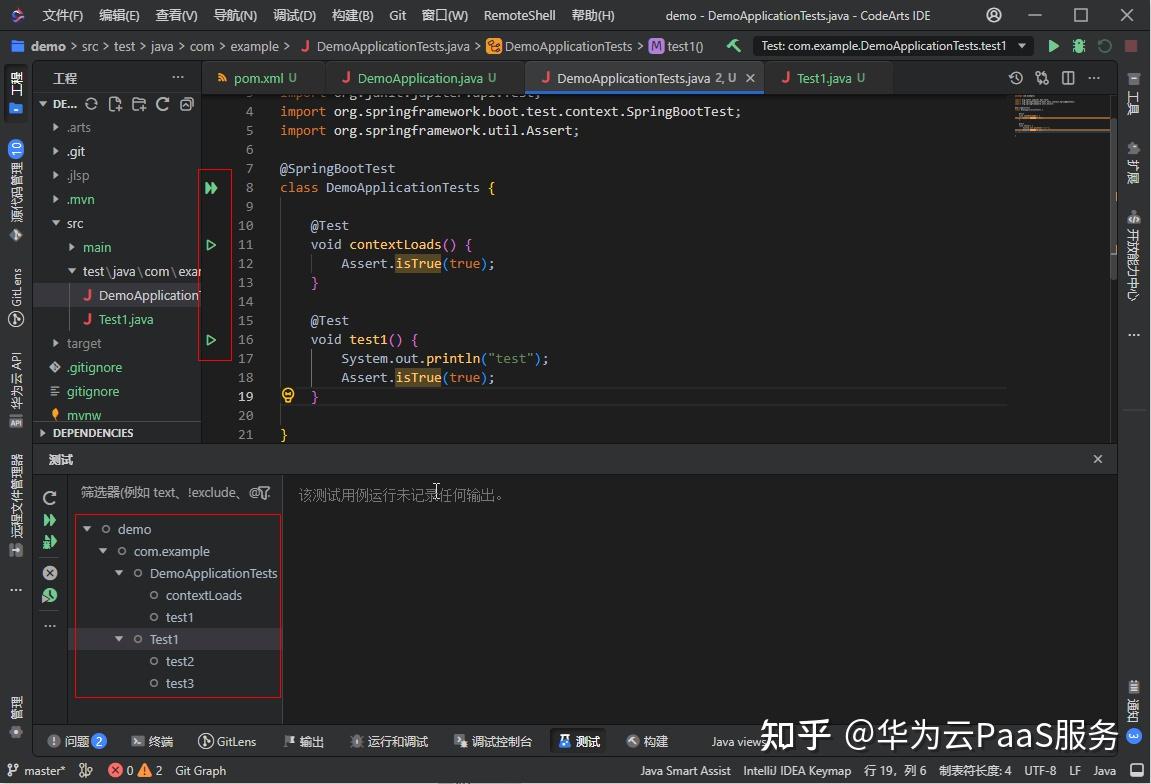
Task: Close the test panel with X
Action: point(1097,459)
